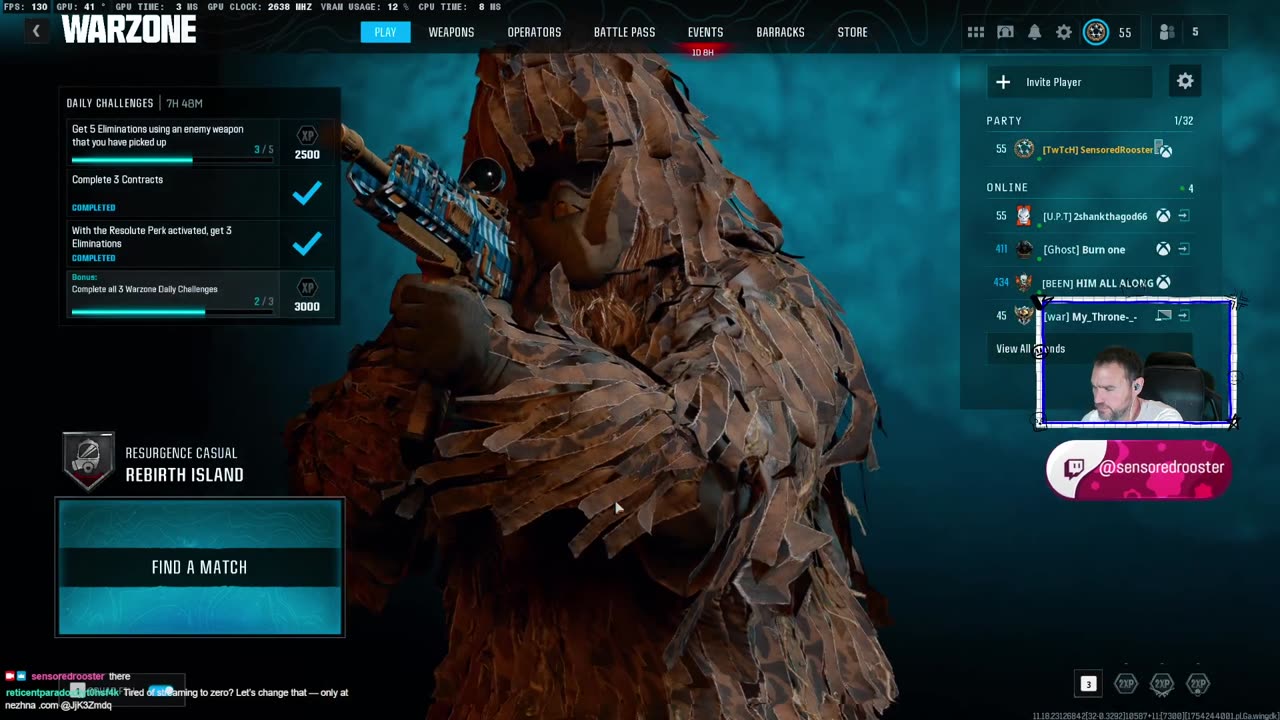The height and width of the screenshot is (720, 1280).
Task: Open the BARRACKS tab
Action: pos(780,32)
